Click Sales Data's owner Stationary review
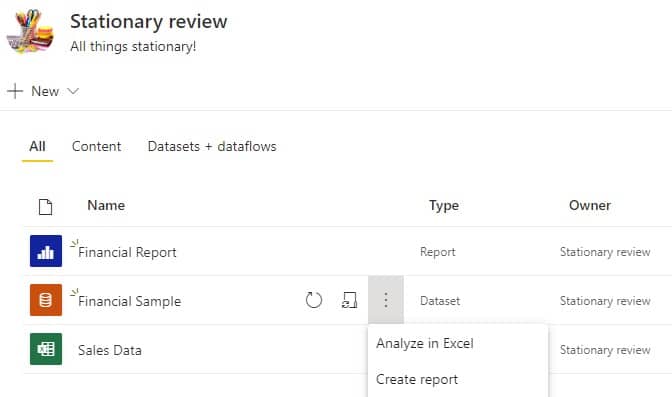 [605, 350]
